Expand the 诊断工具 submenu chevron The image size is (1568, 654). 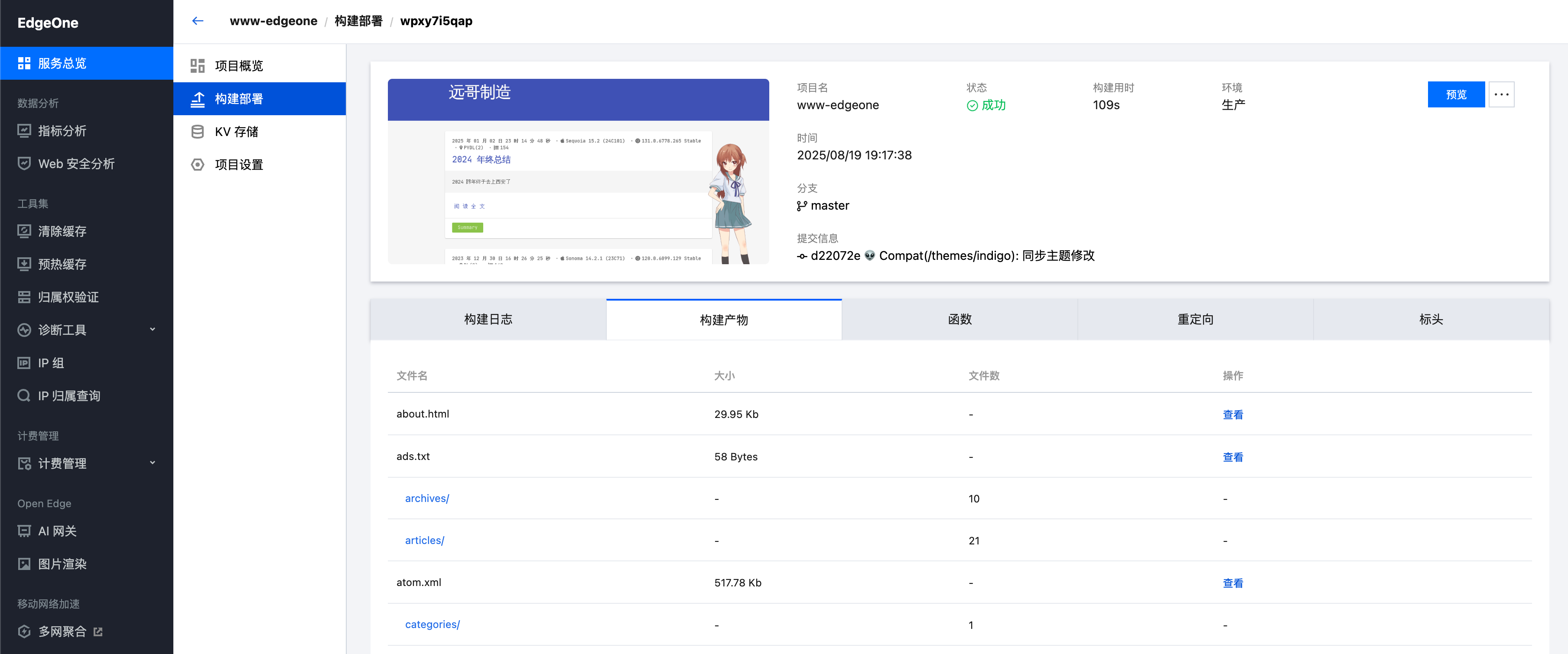pyautogui.click(x=152, y=330)
